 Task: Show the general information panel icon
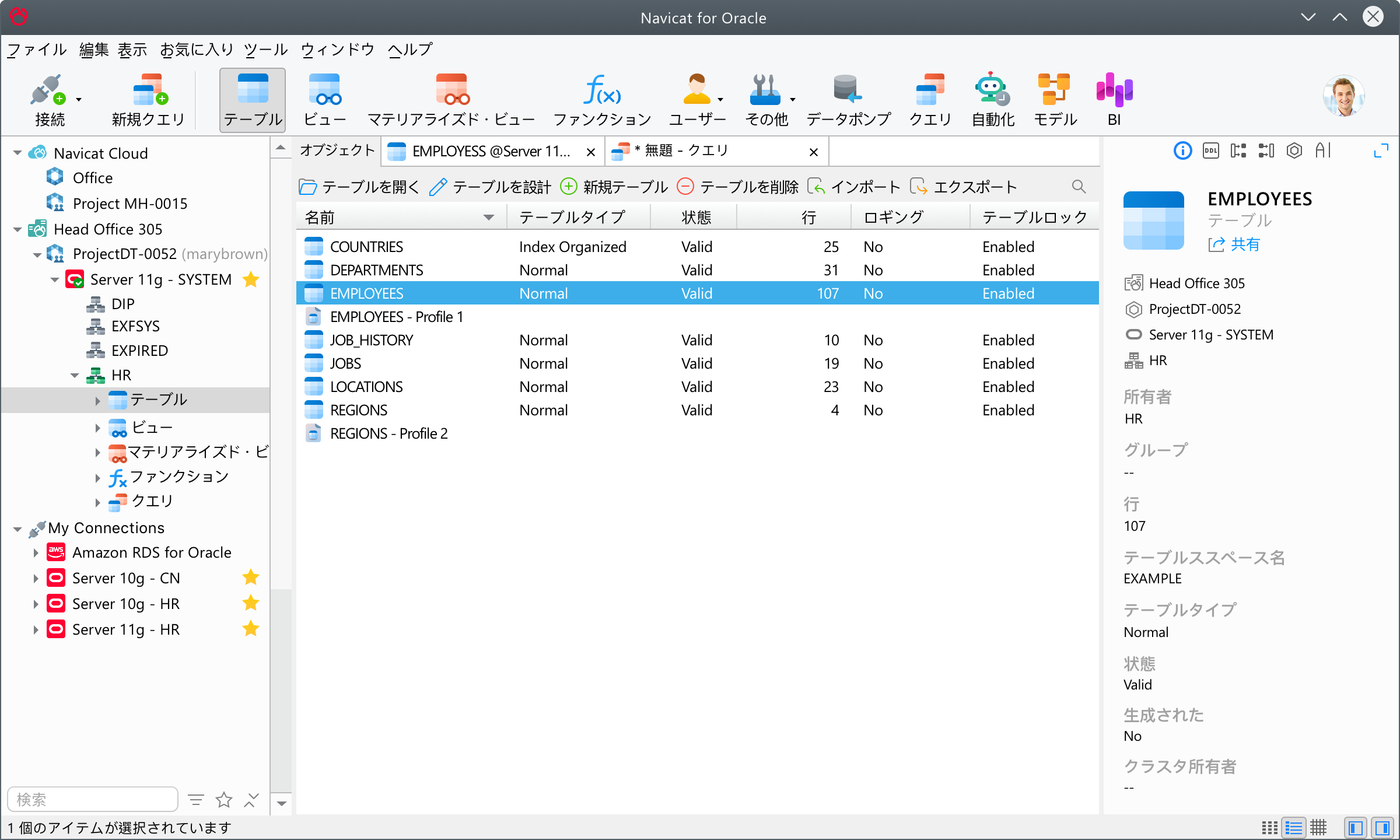[1182, 151]
